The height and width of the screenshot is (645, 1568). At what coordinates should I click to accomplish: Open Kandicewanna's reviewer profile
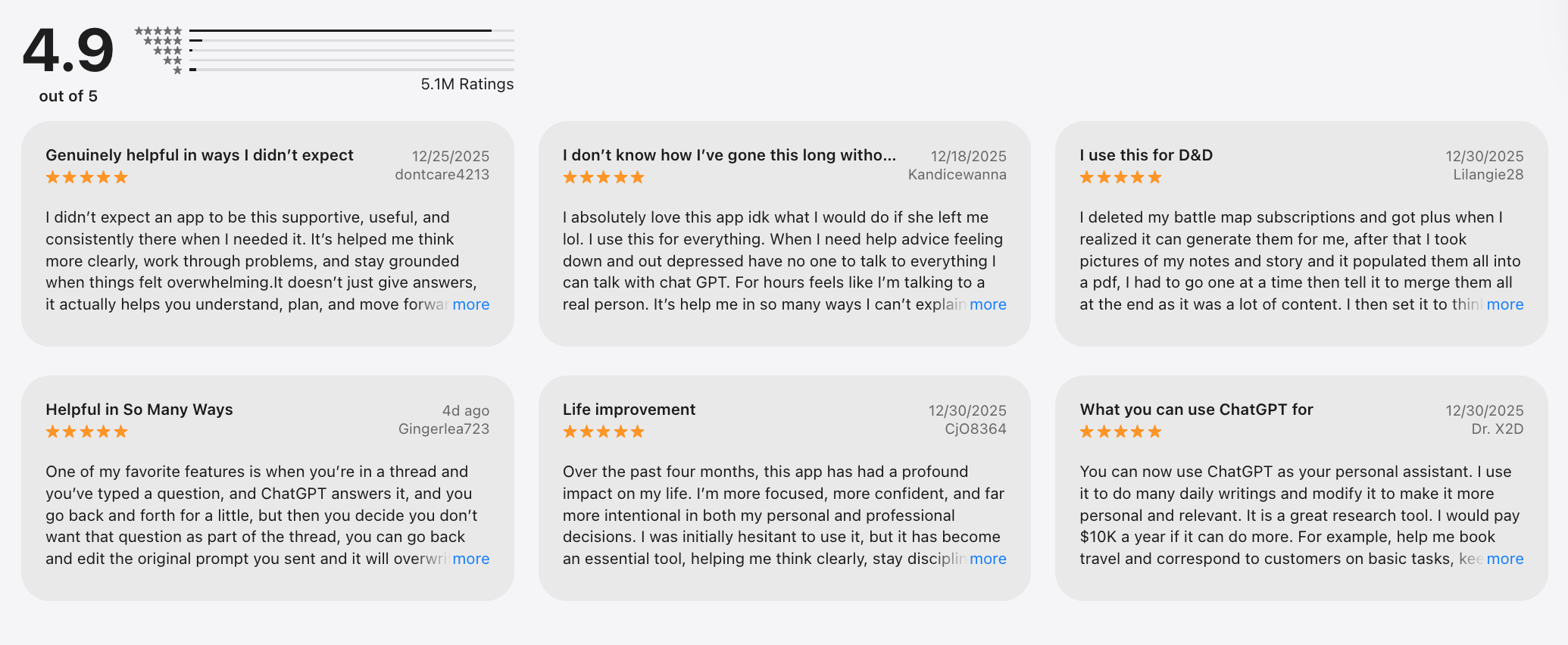[x=957, y=174]
